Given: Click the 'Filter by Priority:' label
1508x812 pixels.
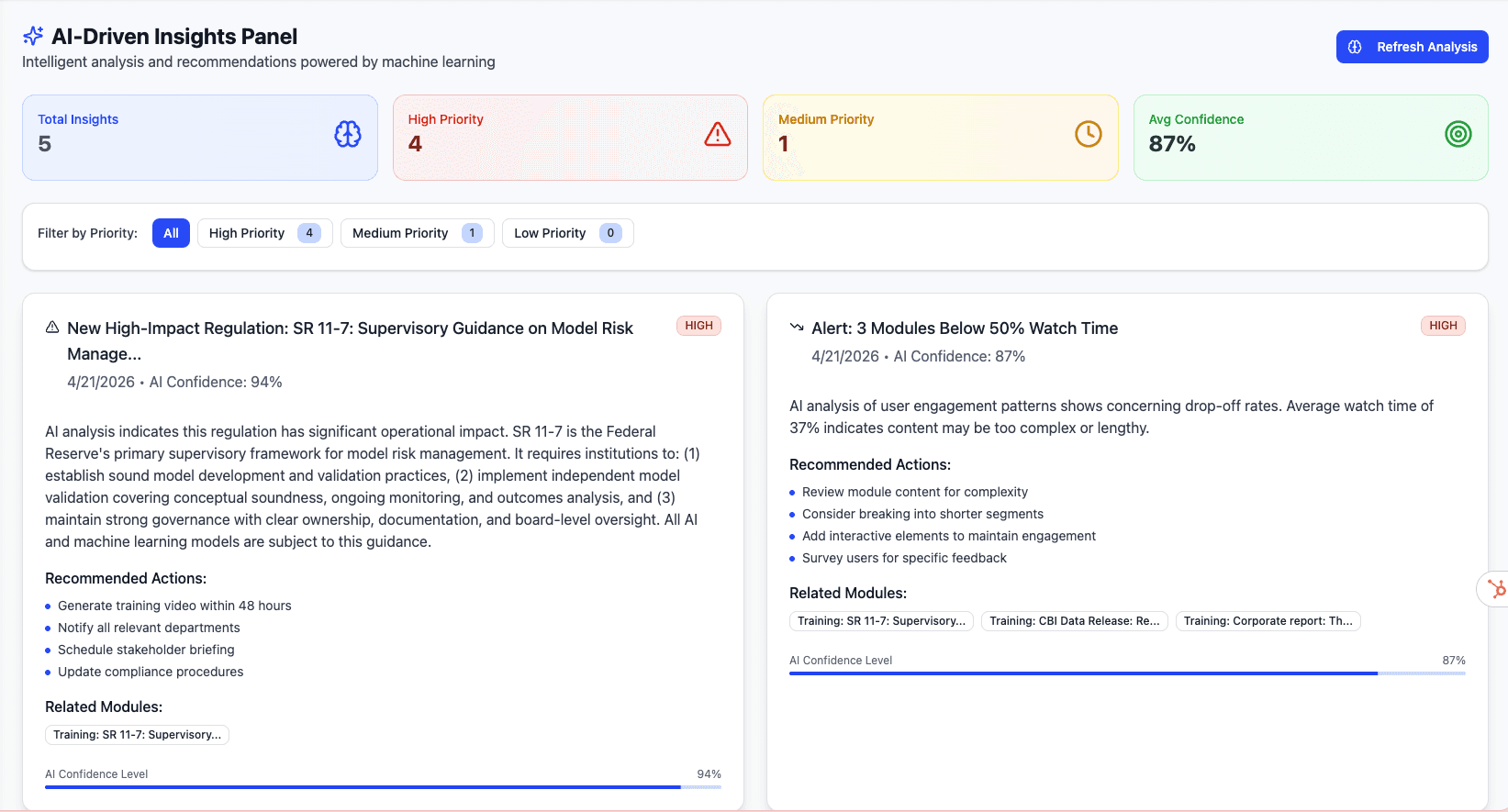Looking at the screenshot, I should 87,233.
